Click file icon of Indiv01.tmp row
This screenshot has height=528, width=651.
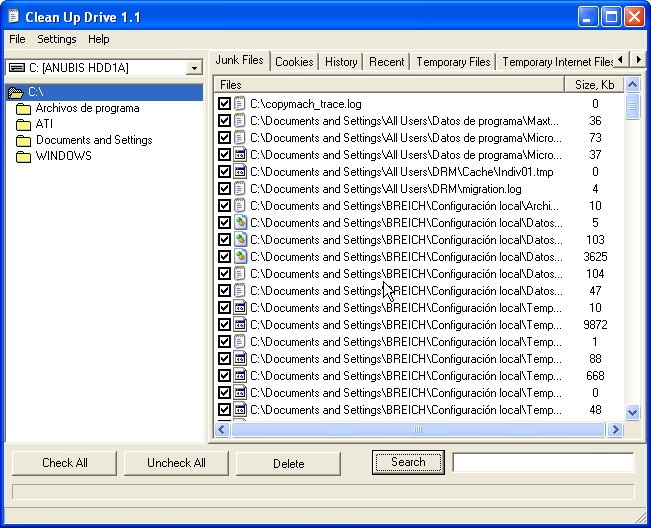point(240,172)
